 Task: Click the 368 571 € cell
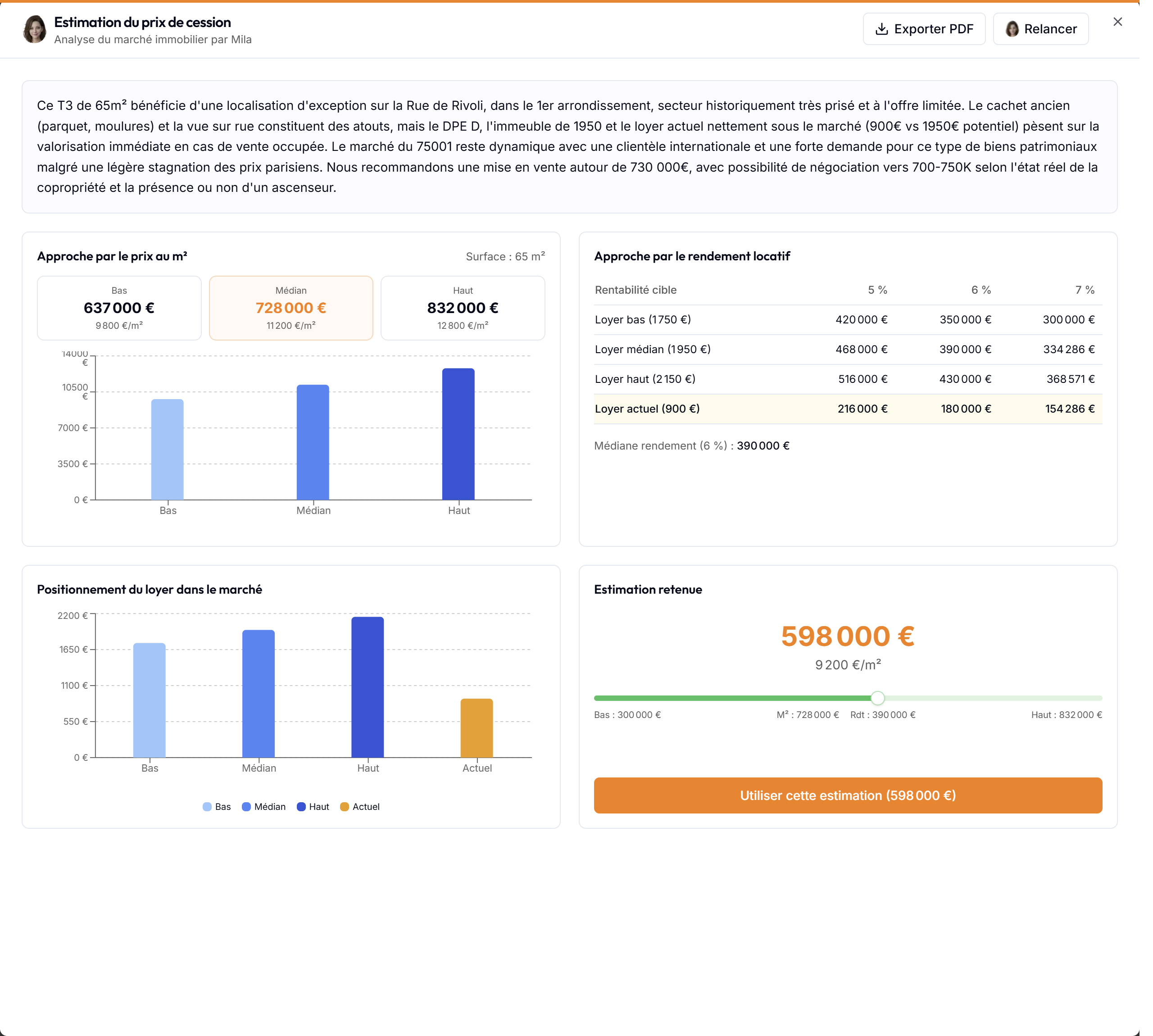point(1071,378)
